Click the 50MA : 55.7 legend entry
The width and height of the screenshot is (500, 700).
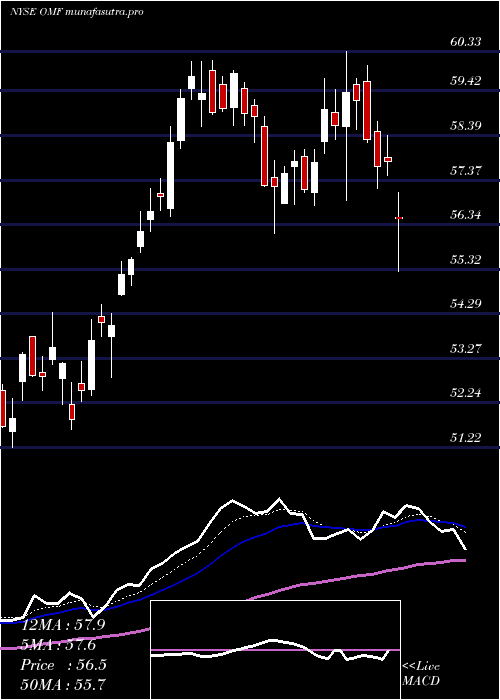point(63,684)
